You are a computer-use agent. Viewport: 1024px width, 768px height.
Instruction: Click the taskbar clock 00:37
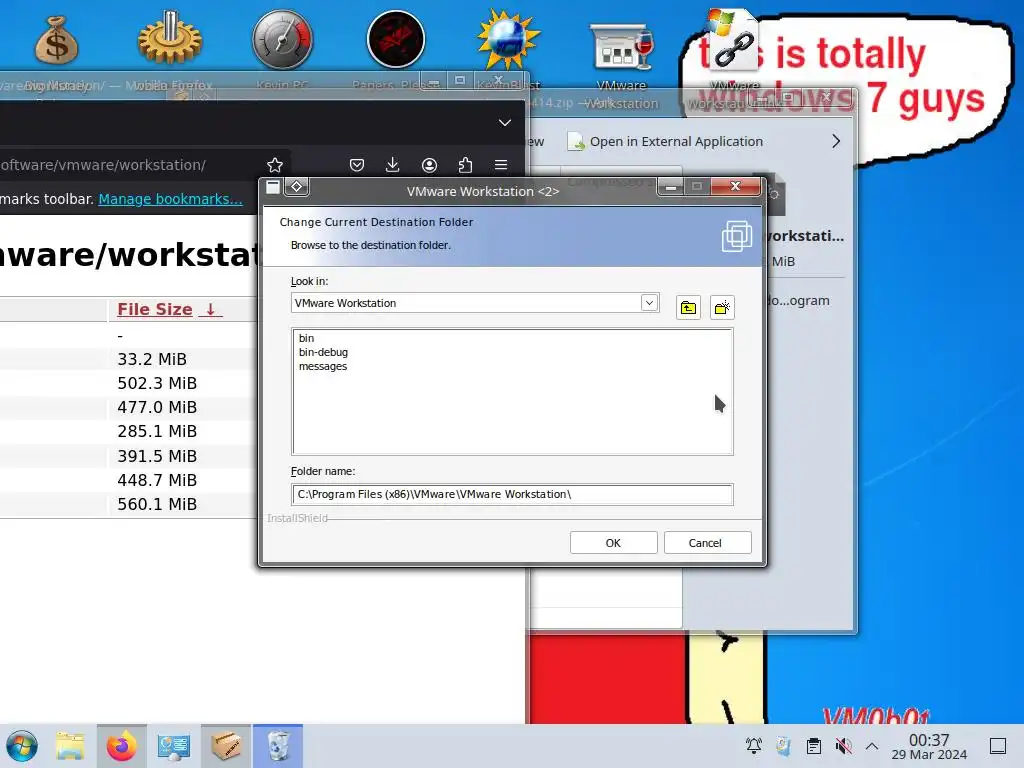coord(929,746)
